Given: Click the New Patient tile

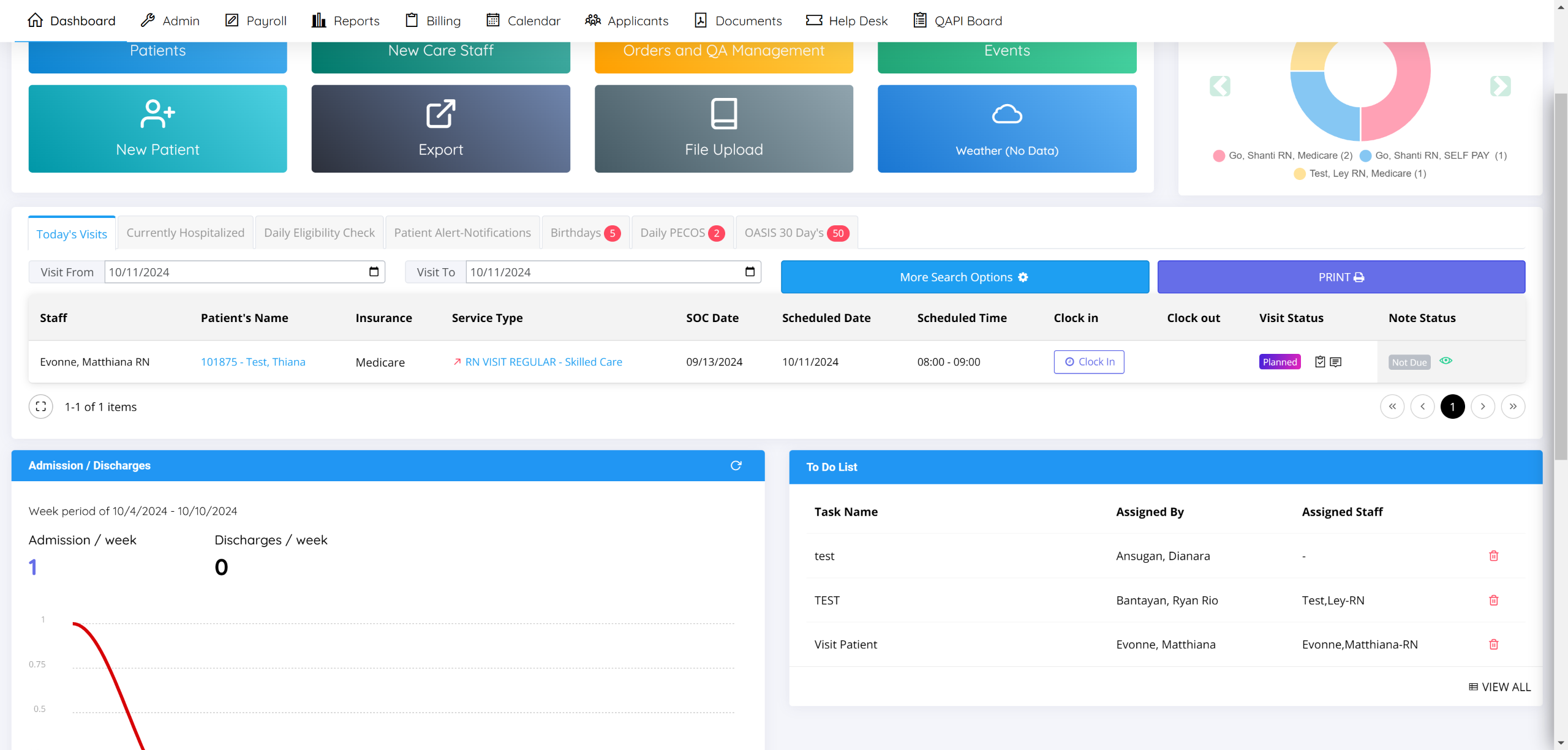Looking at the screenshot, I should click(x=157, y=129).
